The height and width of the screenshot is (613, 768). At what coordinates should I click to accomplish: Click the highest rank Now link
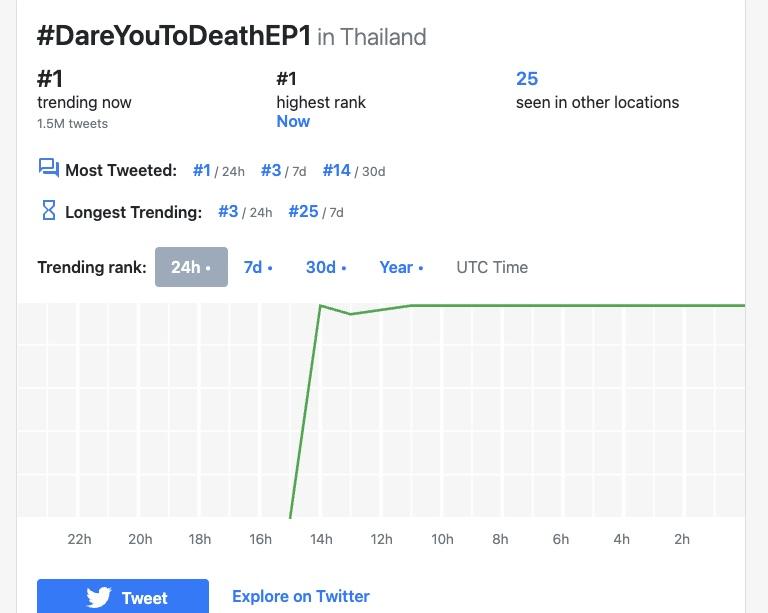tap(293, 121)
